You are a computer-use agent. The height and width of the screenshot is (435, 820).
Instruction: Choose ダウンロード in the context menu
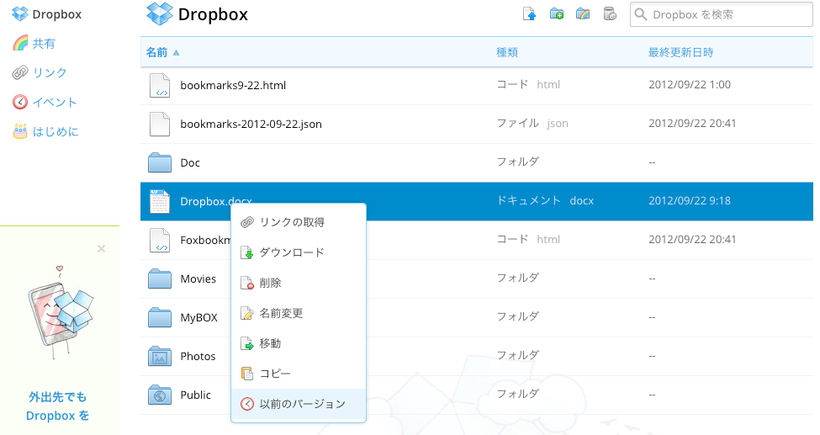coord(298,253)
